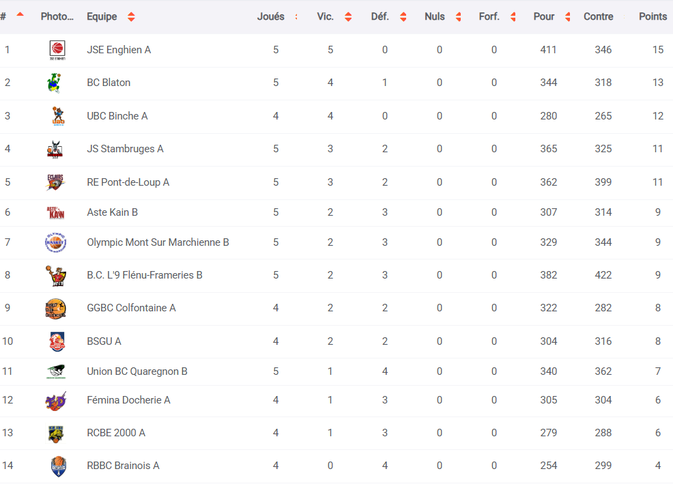Click Fémina Docherie A's Pour value 305
Image resolution: width=673 pixels, height=495 pixels.
tap(549, 400)
